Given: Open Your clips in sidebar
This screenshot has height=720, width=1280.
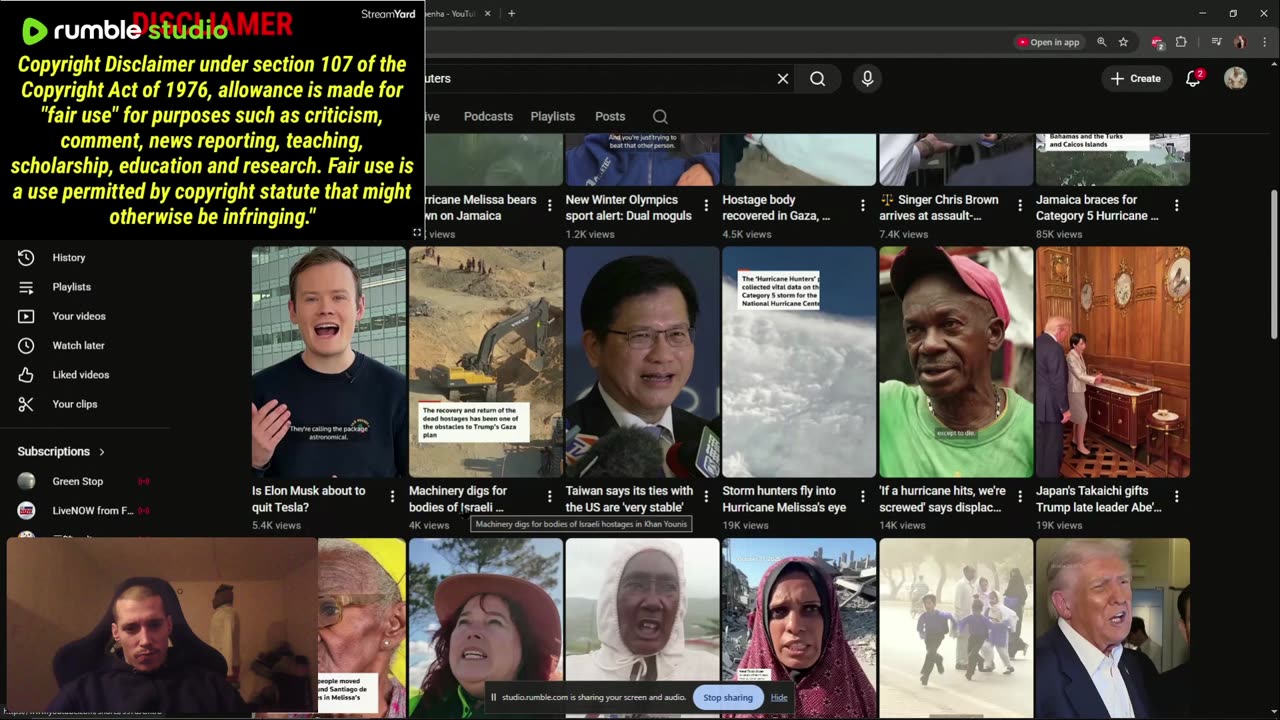Looking at the screenshot, I should tap(74, 404).
